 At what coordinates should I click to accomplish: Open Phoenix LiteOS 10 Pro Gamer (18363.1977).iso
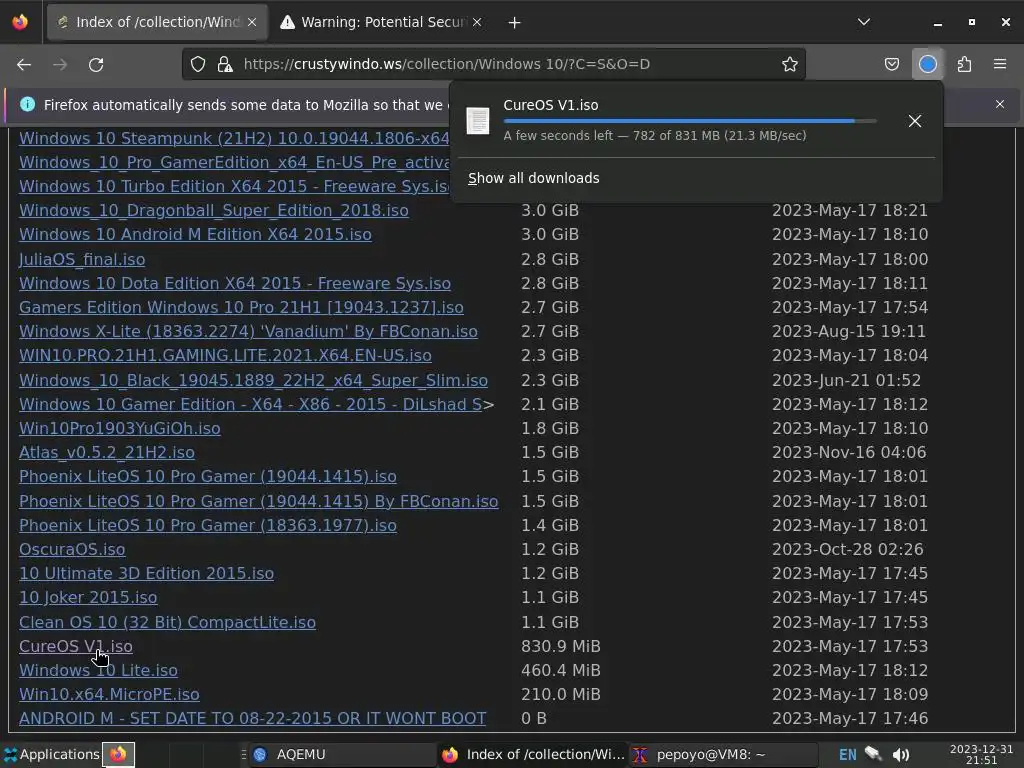click(208, 526)
